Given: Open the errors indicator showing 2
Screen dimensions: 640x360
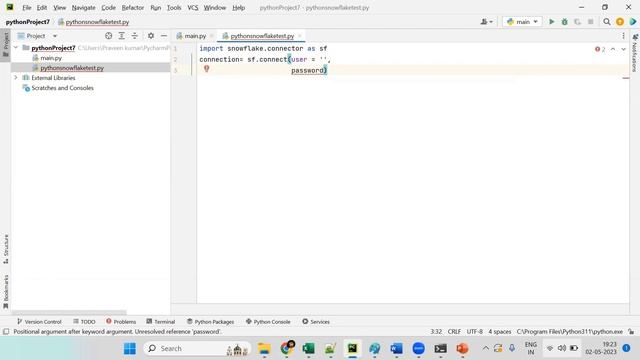Looking at the screenshot, I should coord(600,49).
